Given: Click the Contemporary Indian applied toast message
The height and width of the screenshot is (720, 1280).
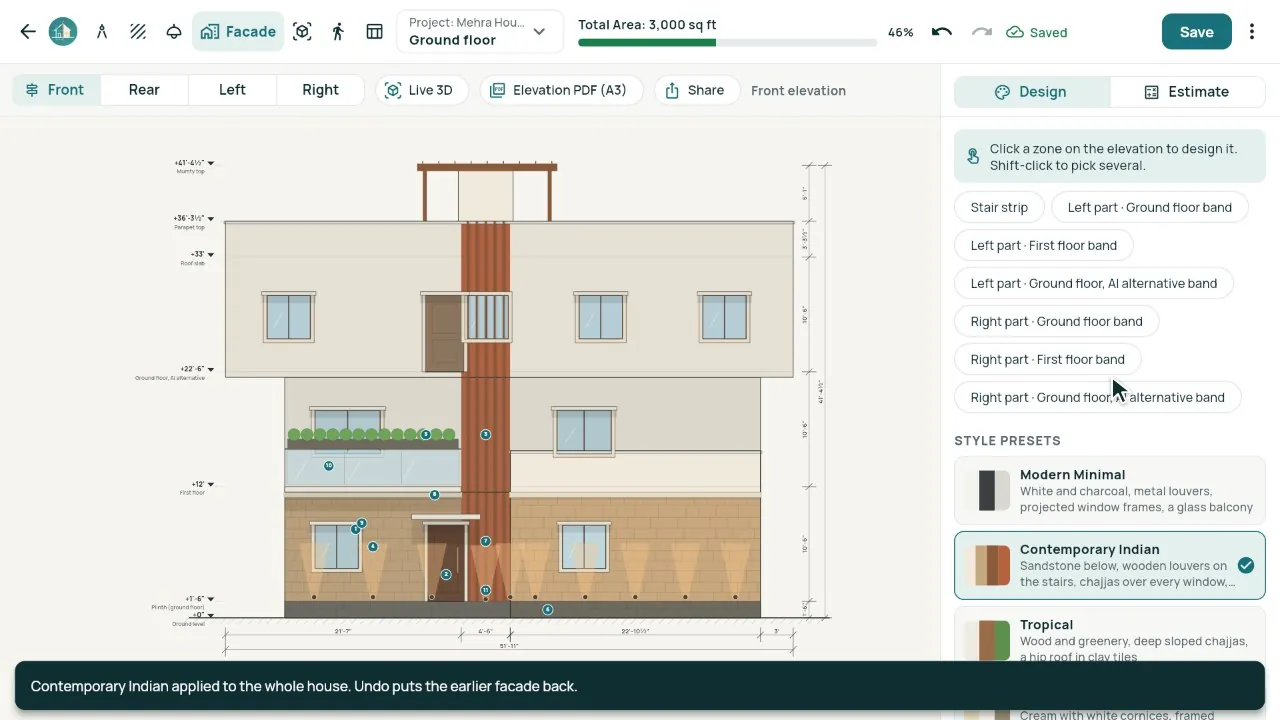Looking at the screenshot, I should [640, 686].
